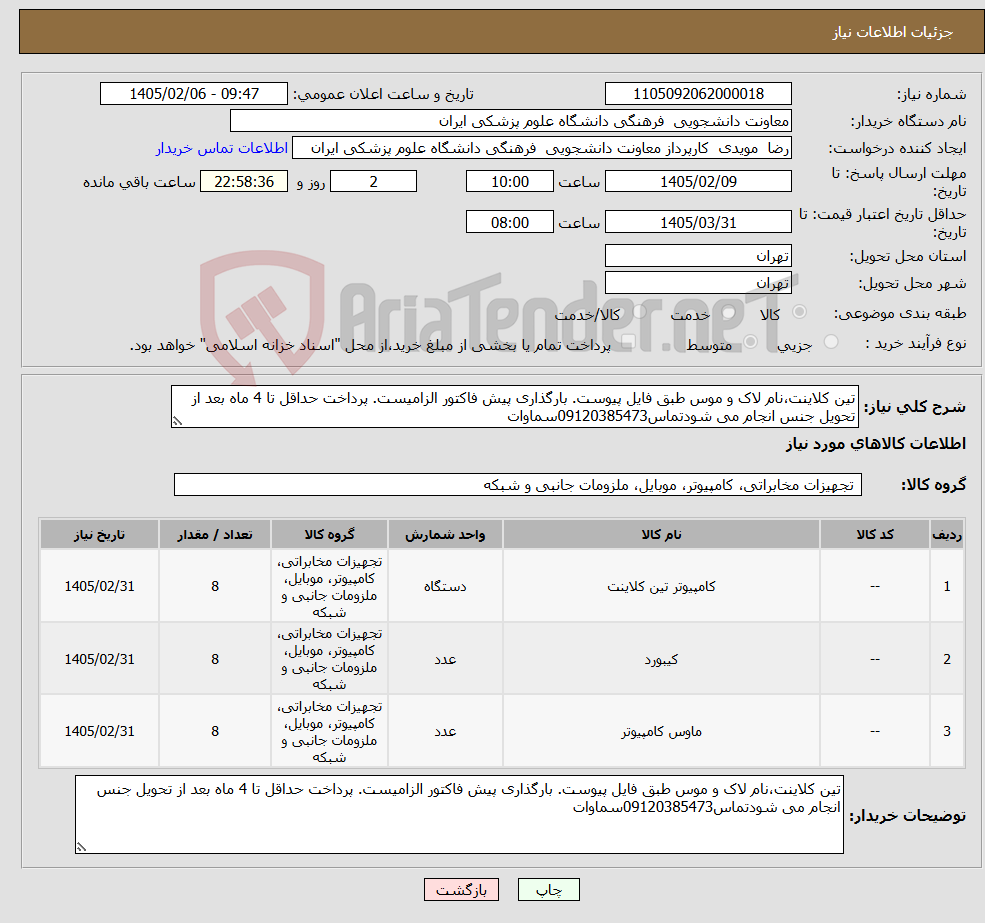Screen dimensions: 985x923
Task: Click the delivery city field تهران
Action: (x=698, y=283)
